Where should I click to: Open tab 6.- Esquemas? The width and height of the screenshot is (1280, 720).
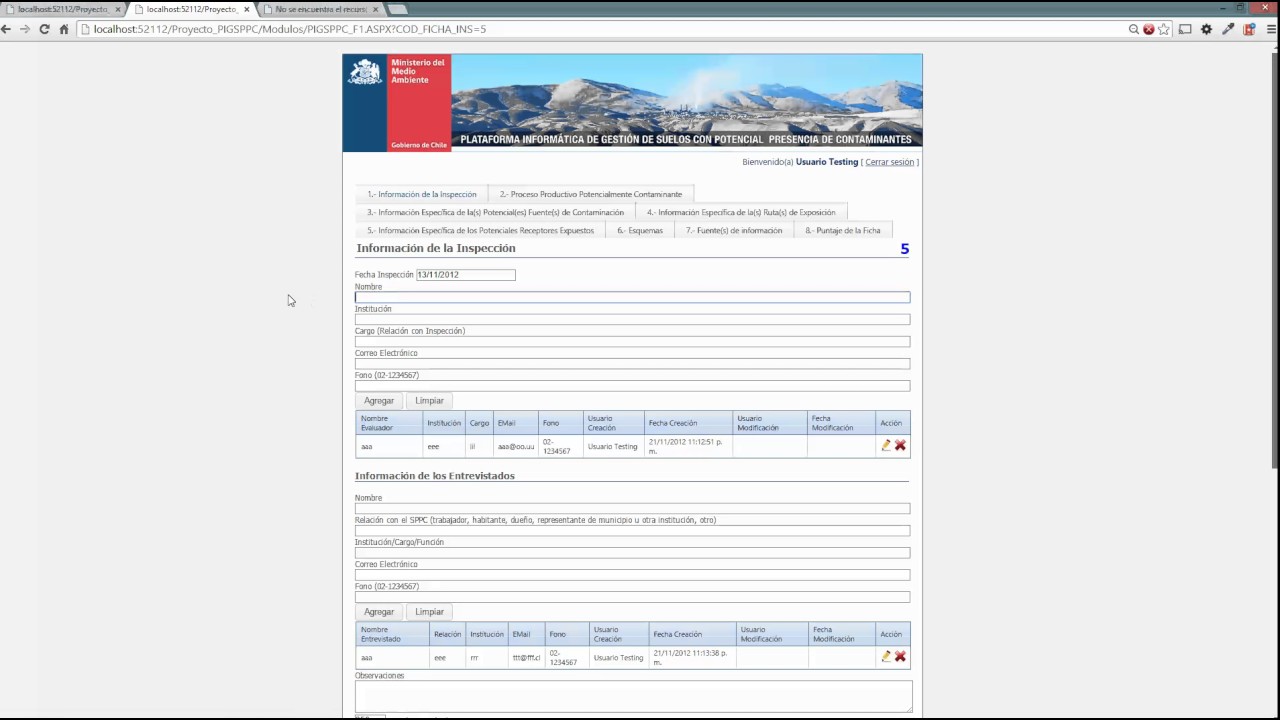coord(640,230)
